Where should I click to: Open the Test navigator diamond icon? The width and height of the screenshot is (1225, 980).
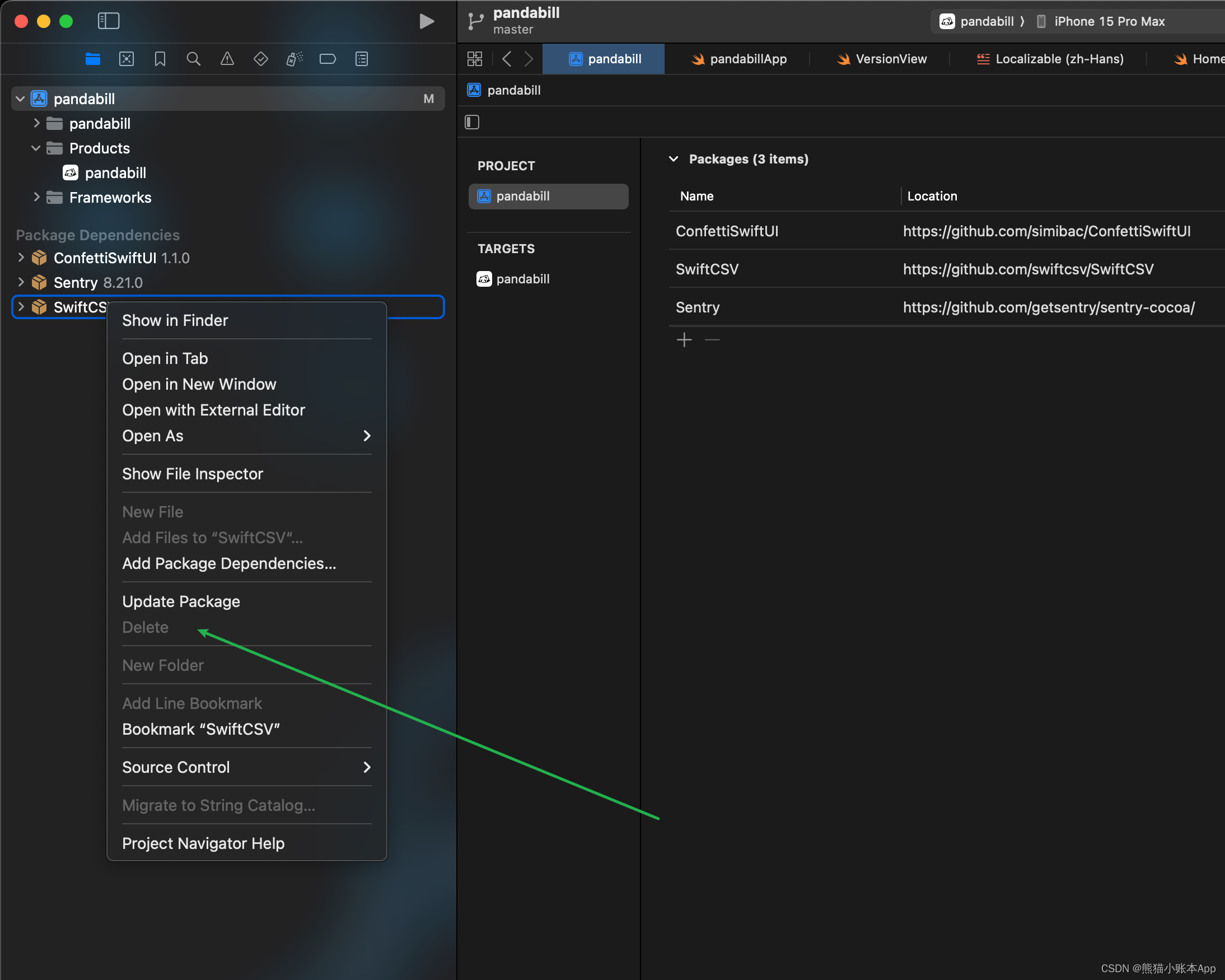[261, 59]
